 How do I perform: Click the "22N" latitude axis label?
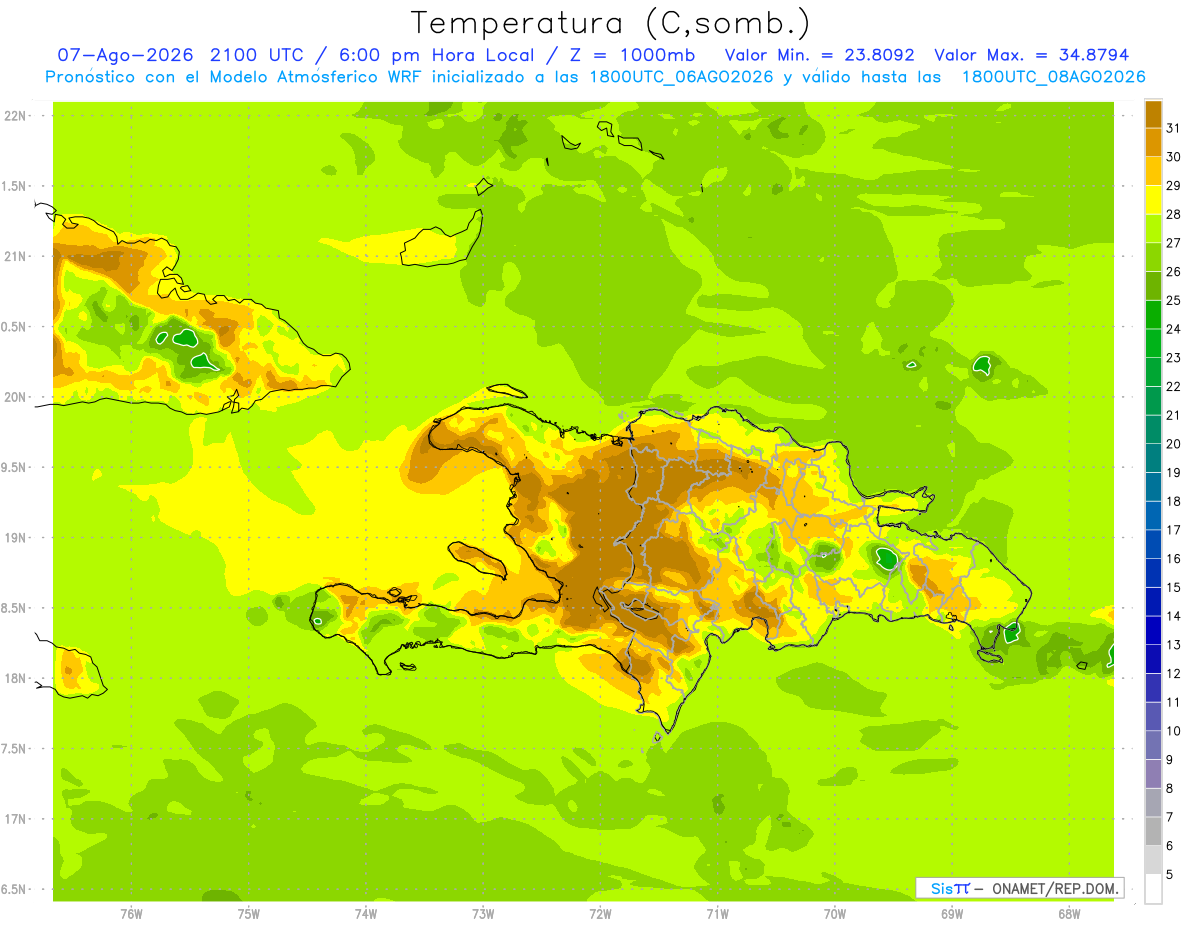click(15, 116)
